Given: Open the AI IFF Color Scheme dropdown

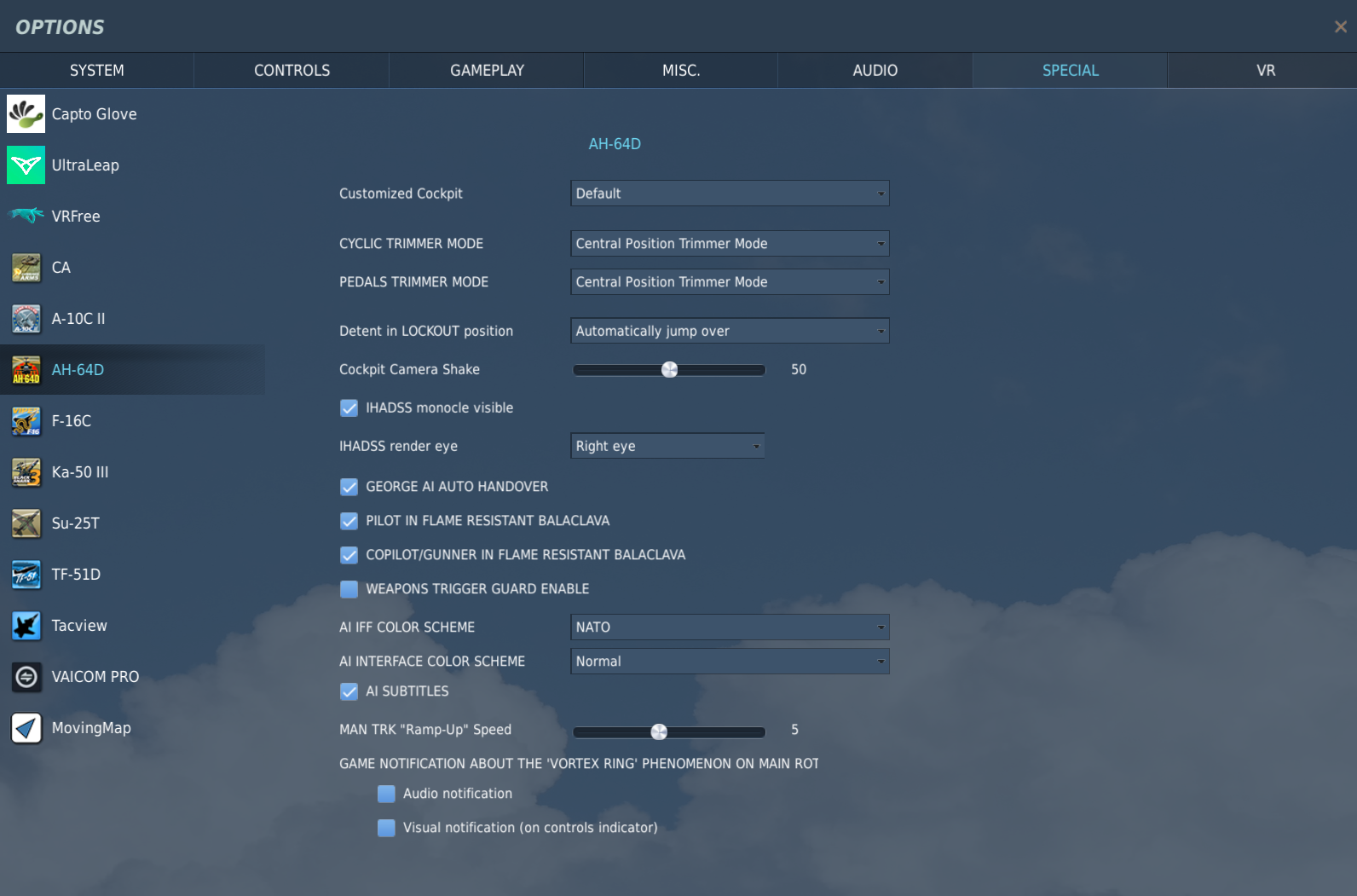Looking at the screenshot, I should tap(730, 627).
